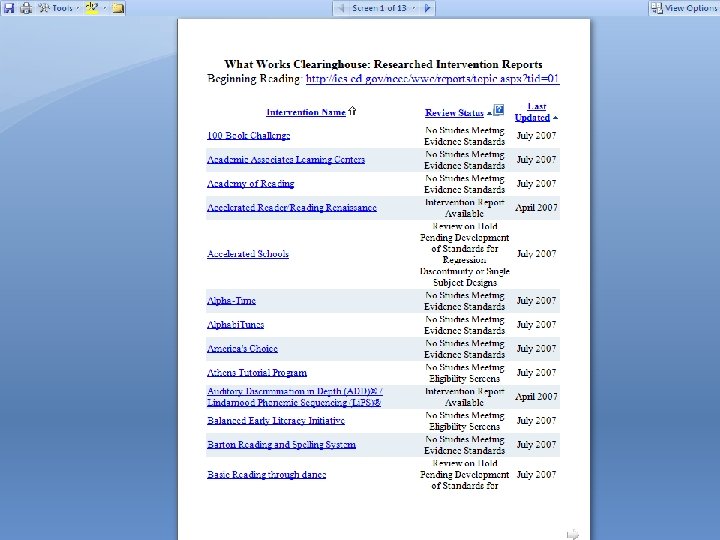This screenshot has width=720, height=540.
Task: Open America's Choice link
Action: click(x=242, y=349)
